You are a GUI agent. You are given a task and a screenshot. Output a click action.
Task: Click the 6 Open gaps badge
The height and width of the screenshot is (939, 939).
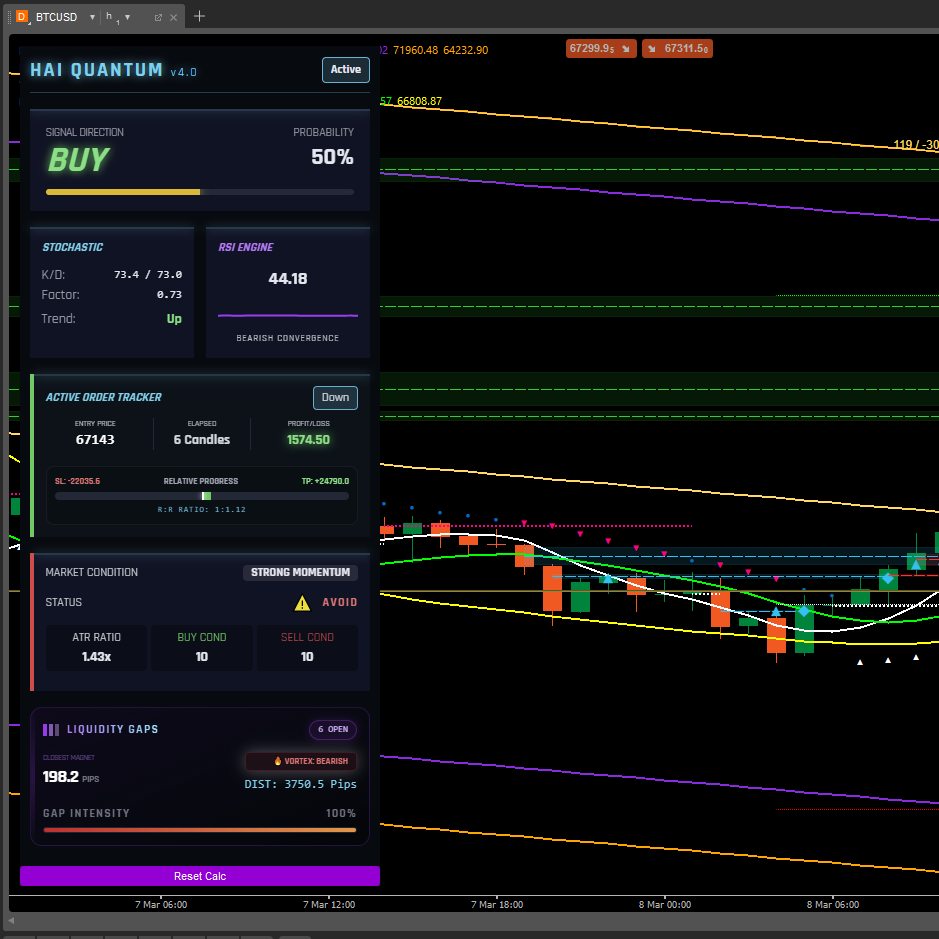click(x=332, y=730)
